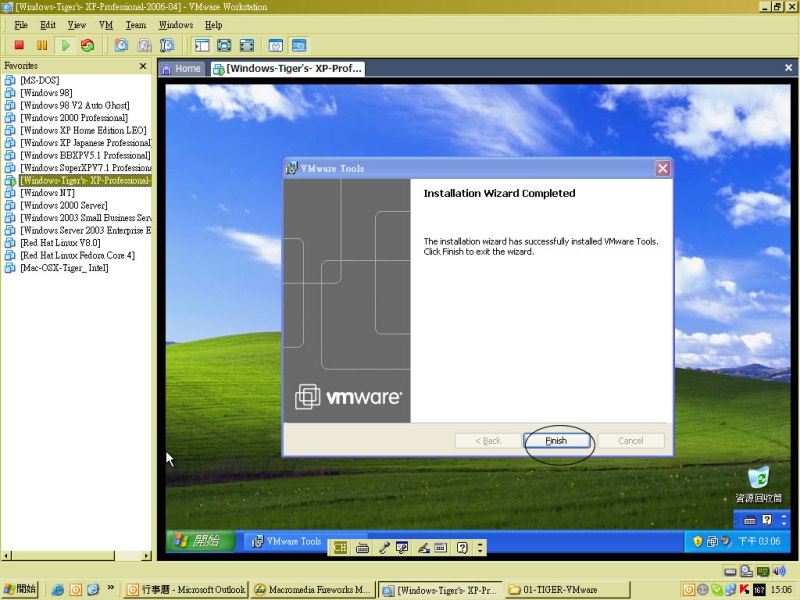Open the View menu

77,25
